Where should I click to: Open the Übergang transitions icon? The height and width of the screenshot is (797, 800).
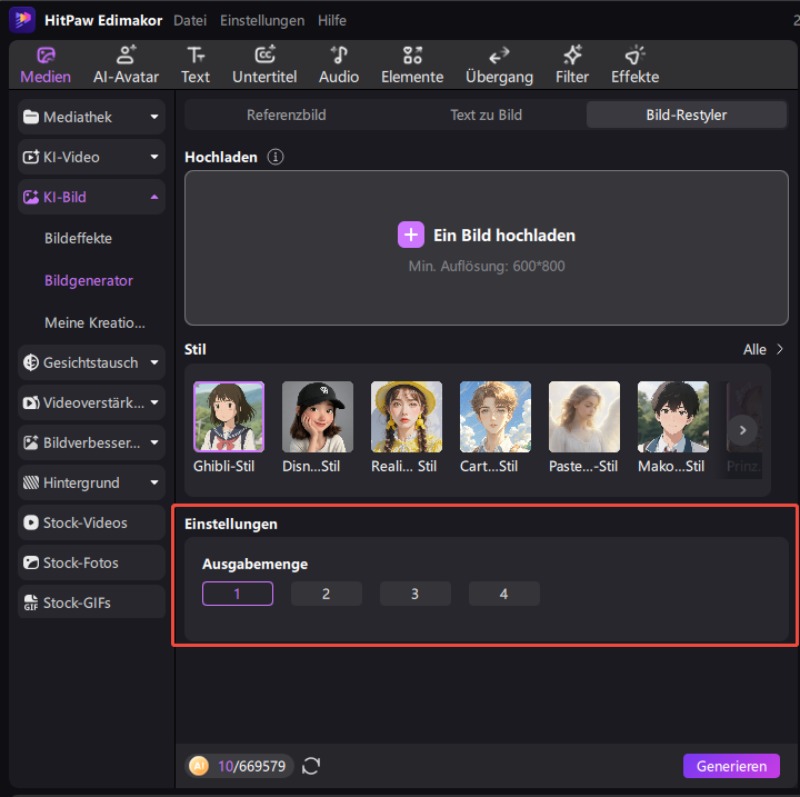coord(498,57)
